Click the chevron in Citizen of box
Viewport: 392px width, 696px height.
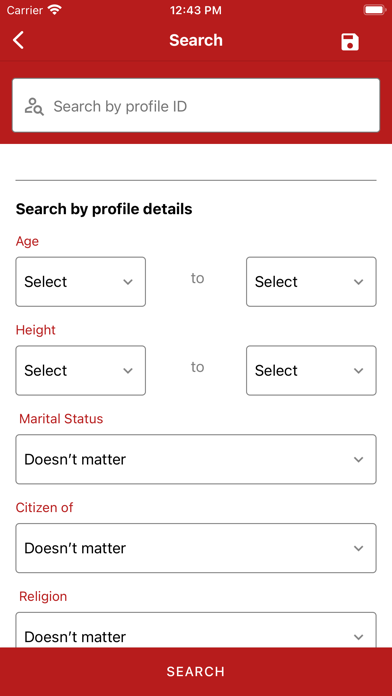click(x=358, y=548)
